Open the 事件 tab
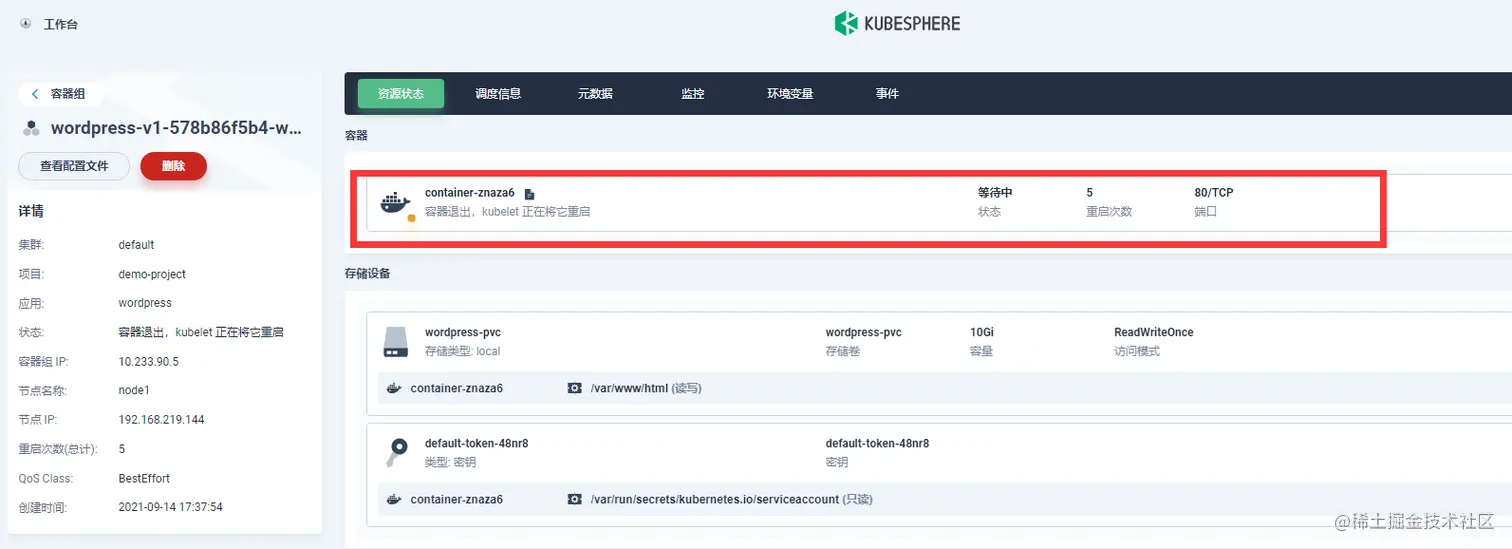Screen dimensions: 1512x549 tap(887, 94)
